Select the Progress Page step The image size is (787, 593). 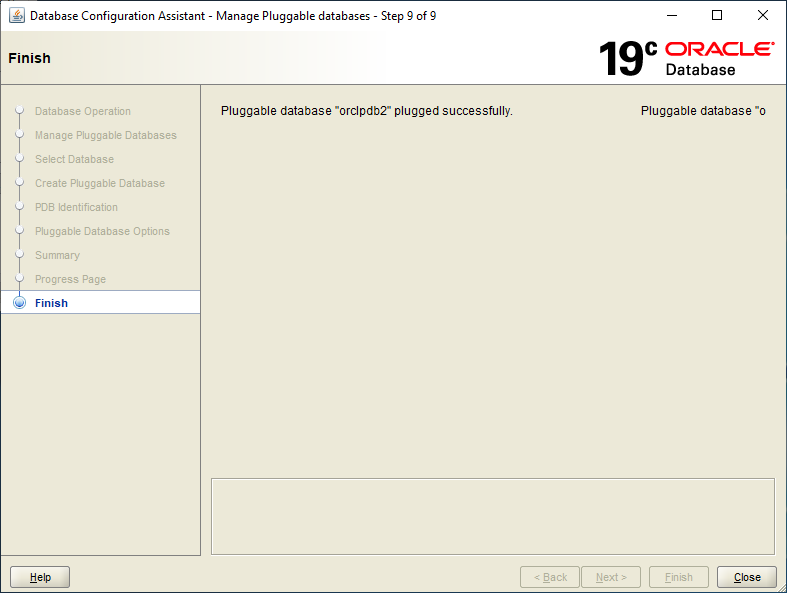(x=70, y=279)
